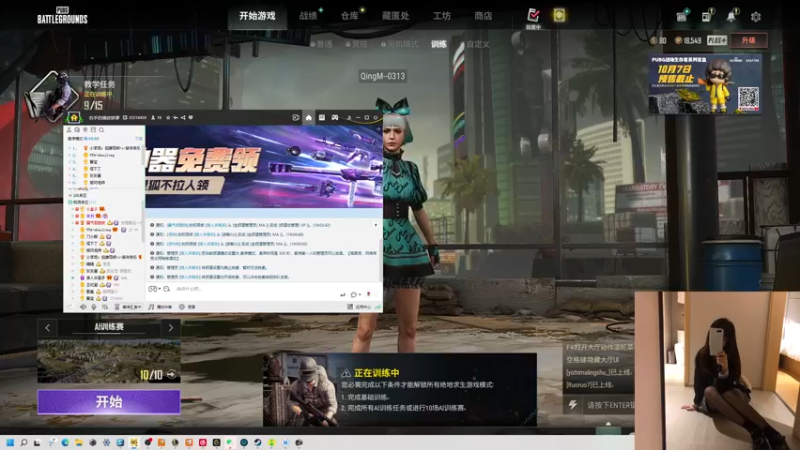Click the 应用中心 app center button
800x450 pixels.
coord(360,307)
